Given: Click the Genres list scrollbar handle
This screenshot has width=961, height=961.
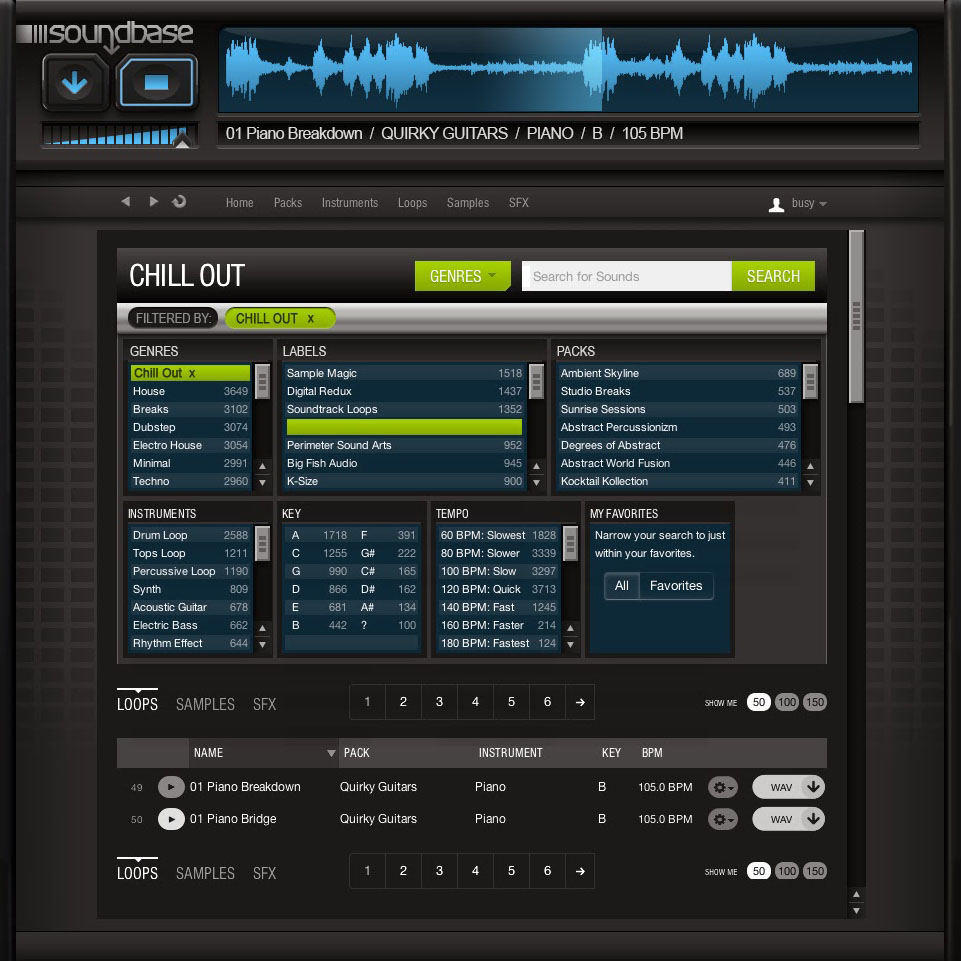Looking at the screenshot, I should click(x=262, y=382).
